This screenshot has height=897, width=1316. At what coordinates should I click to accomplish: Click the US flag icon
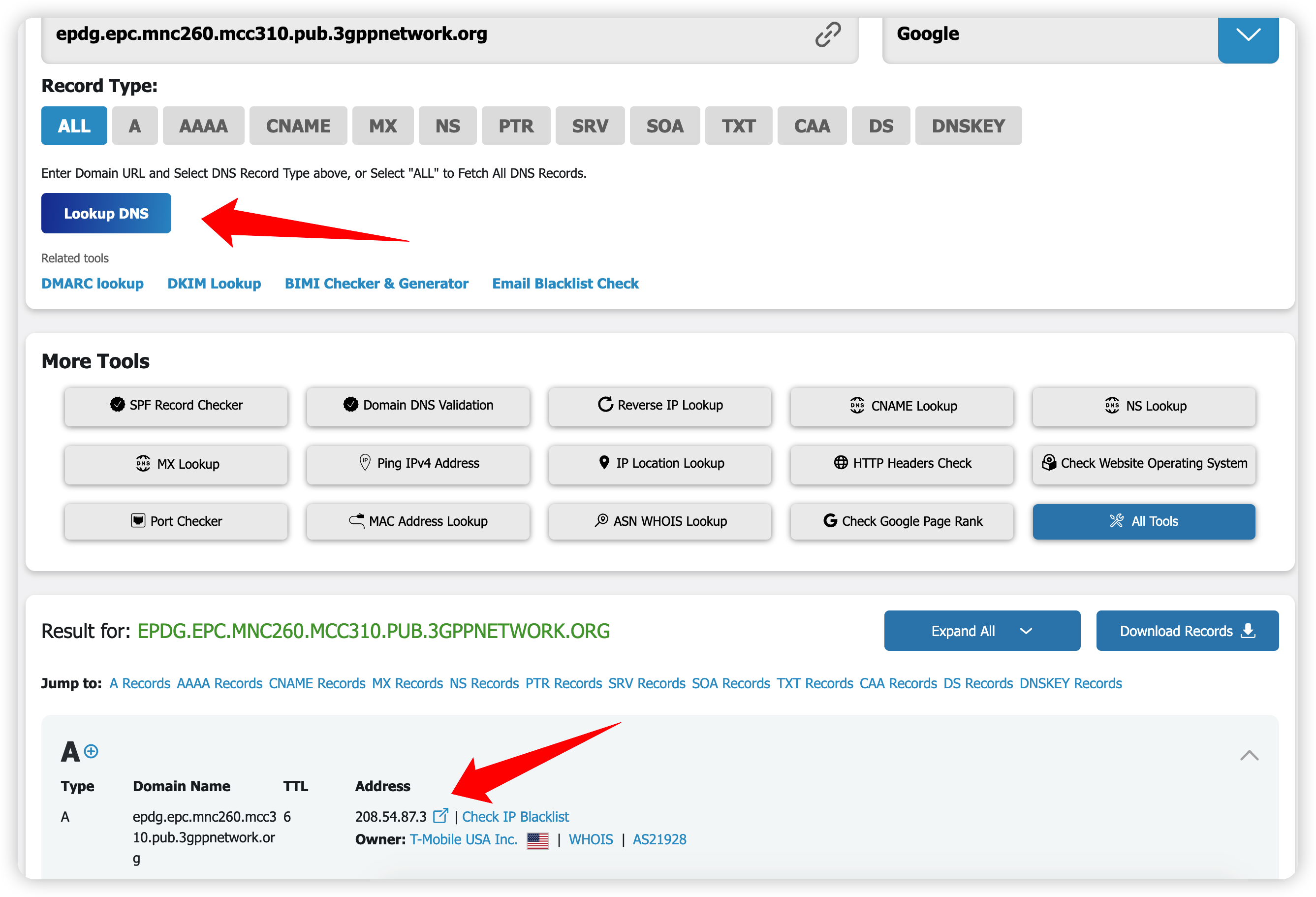tap(537, 840)
